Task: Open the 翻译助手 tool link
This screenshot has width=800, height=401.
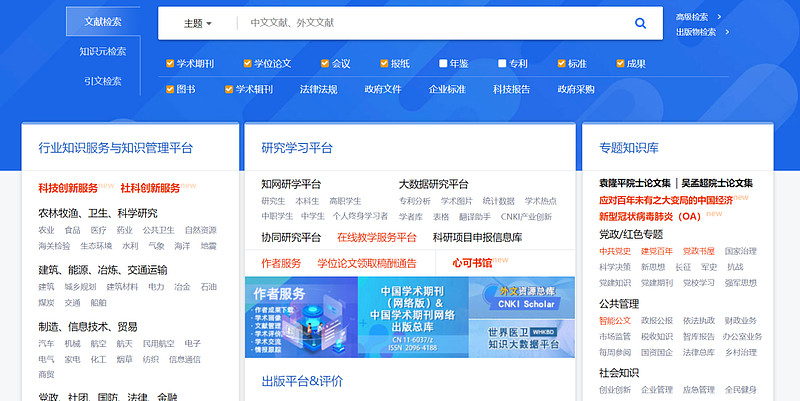Action: 474,217
